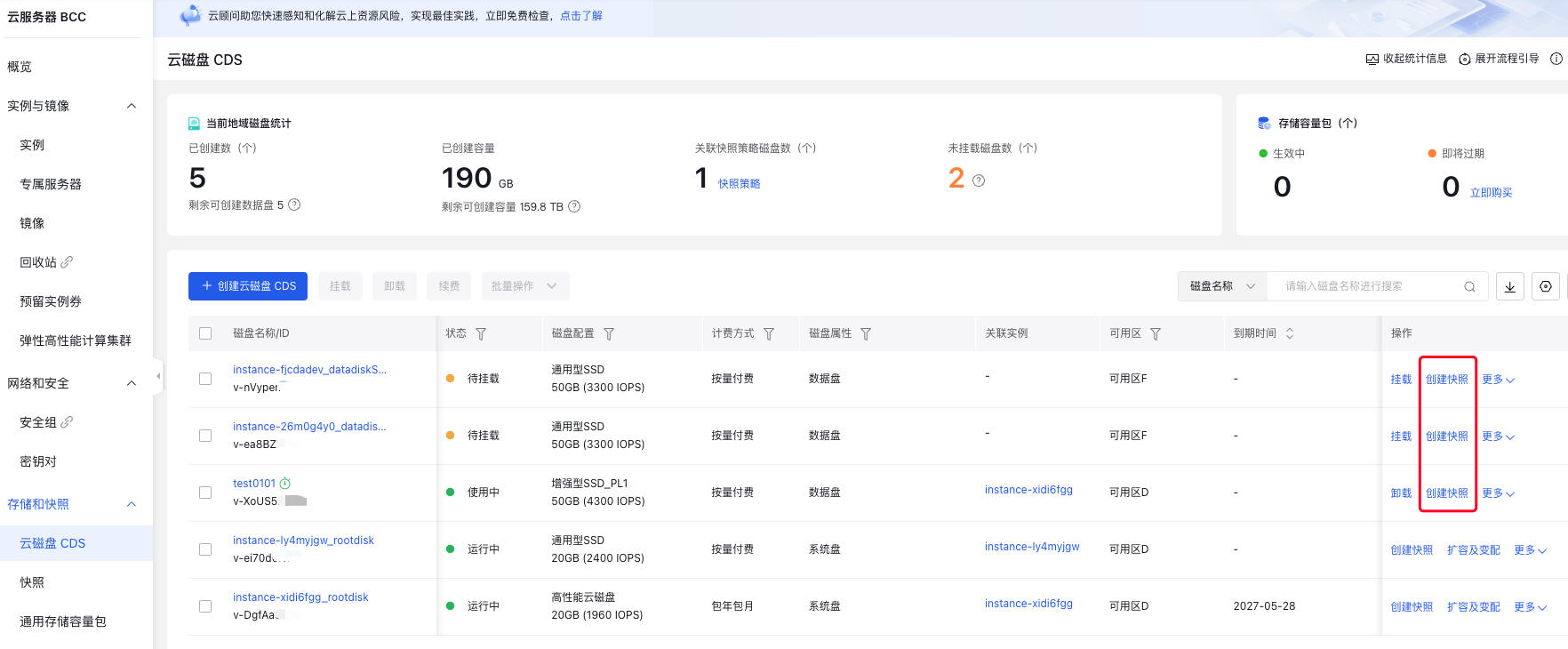Click 卸载 for test0101 row

coord(1401,493)
